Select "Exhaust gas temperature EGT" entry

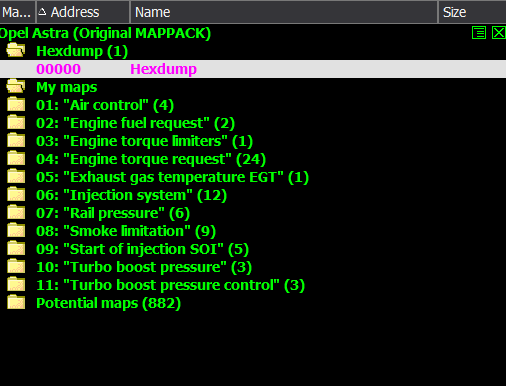click(x=172, y=177)
